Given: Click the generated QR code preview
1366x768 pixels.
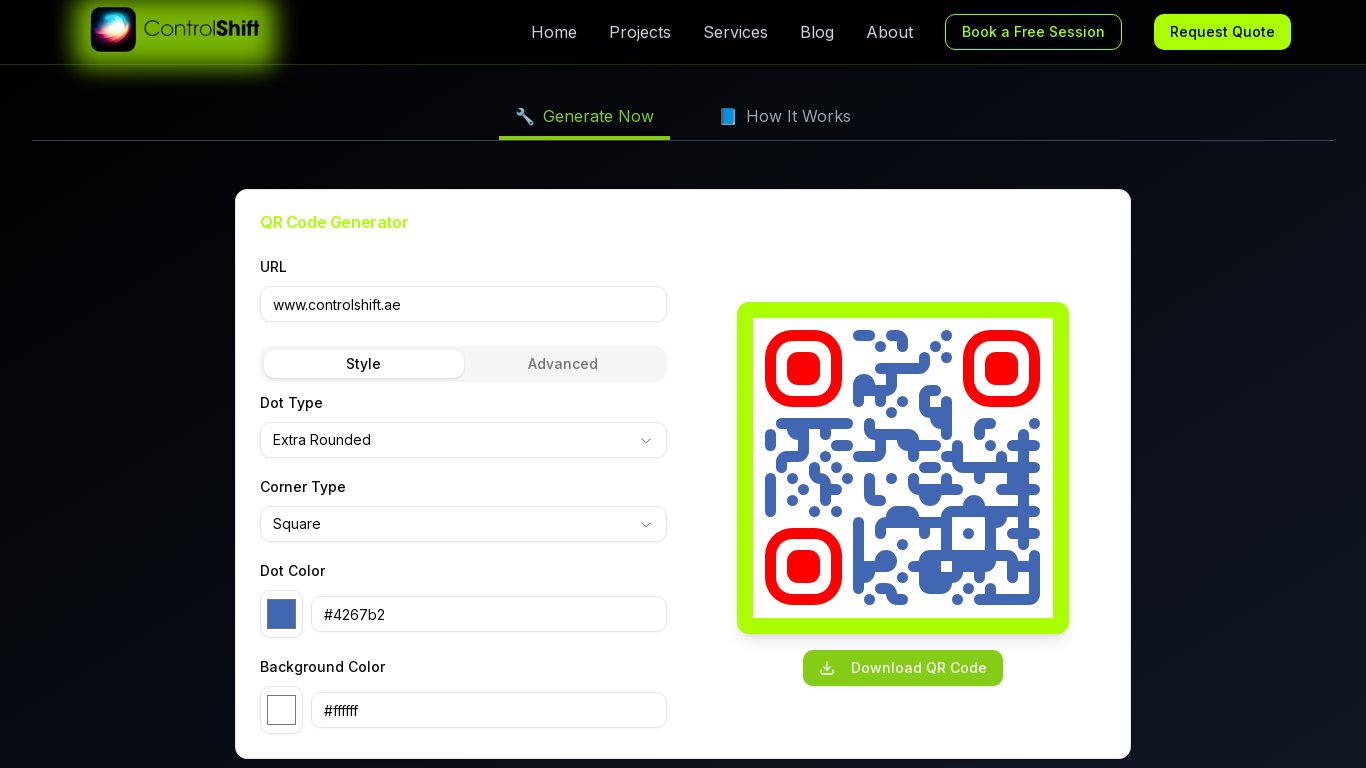Looking at the screenshot, I should [x=903, y=468].
